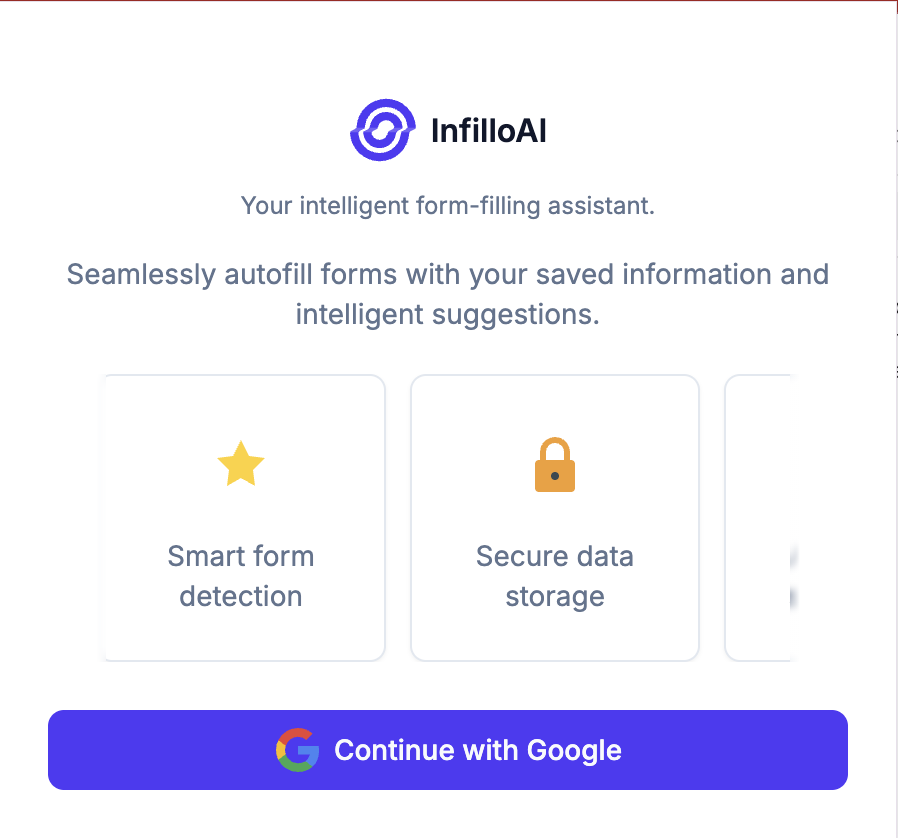Continue with Google sign-in button
Screen dimensions: 898x838
tap(448, 750)
